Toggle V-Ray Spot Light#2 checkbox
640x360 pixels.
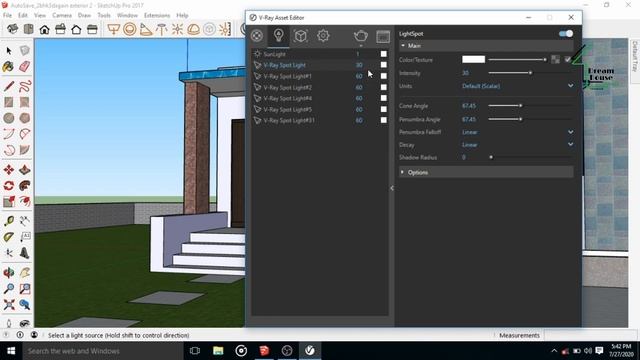[384, 87]
